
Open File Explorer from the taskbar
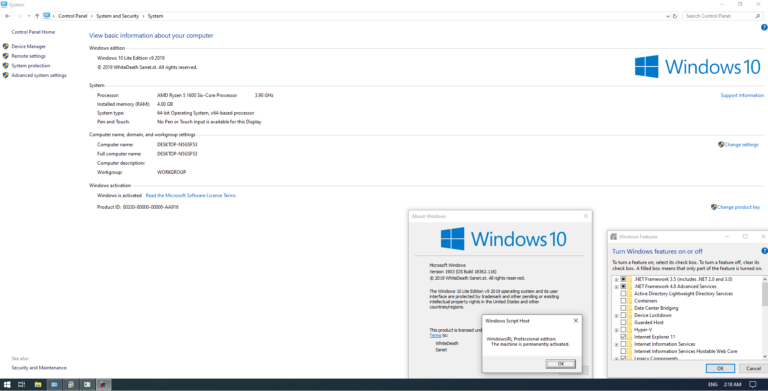(38, 385)
